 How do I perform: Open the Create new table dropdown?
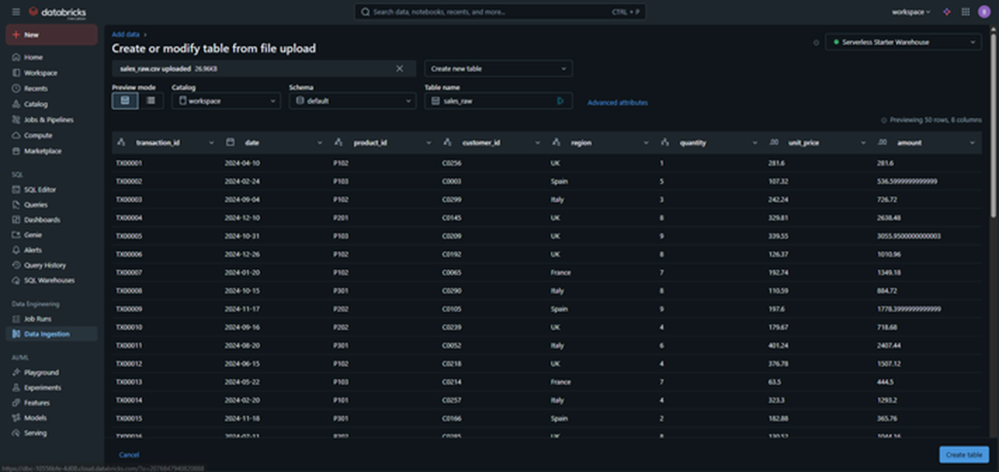click(498, 68)
